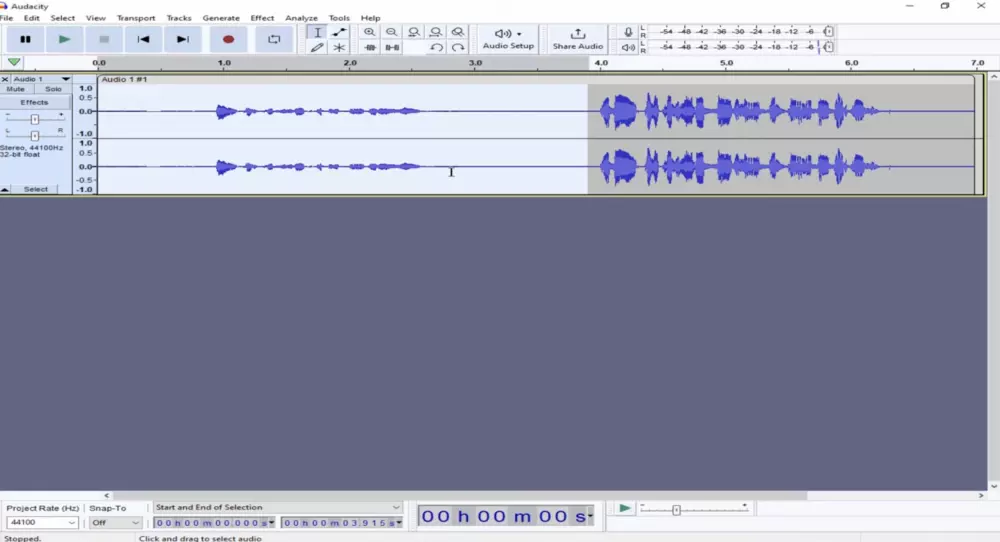The height and width of the screenshot is (542, 1000).
Task: Click the Share Audio button
Action: tap(578, 40)
